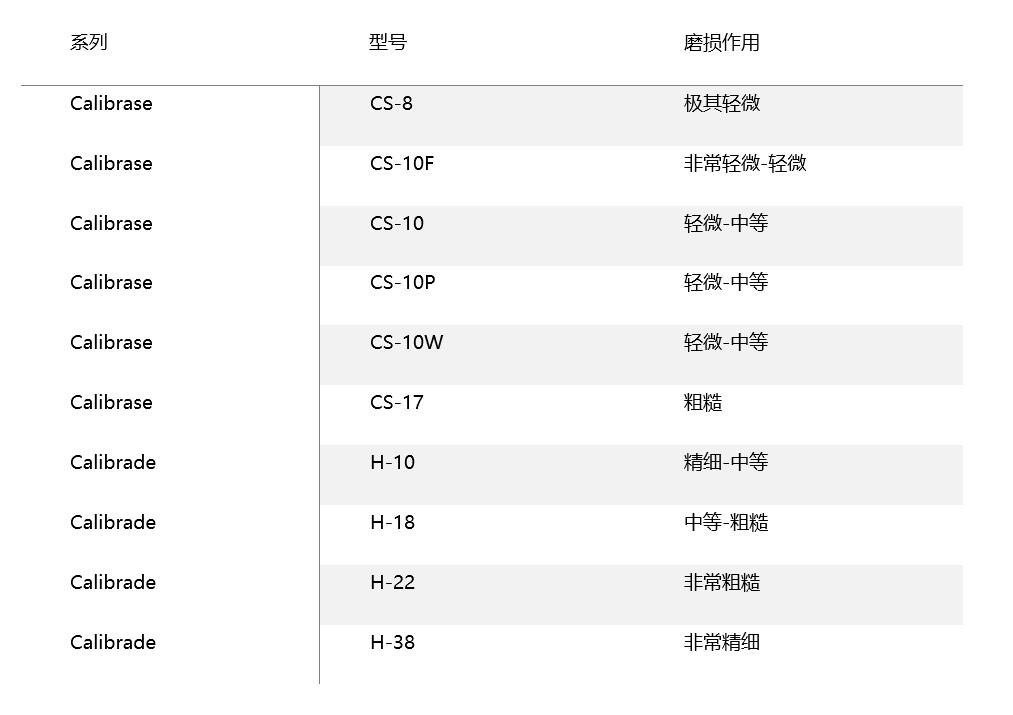
Task: Select the H-38 model cell
Action: pos(393,643)
